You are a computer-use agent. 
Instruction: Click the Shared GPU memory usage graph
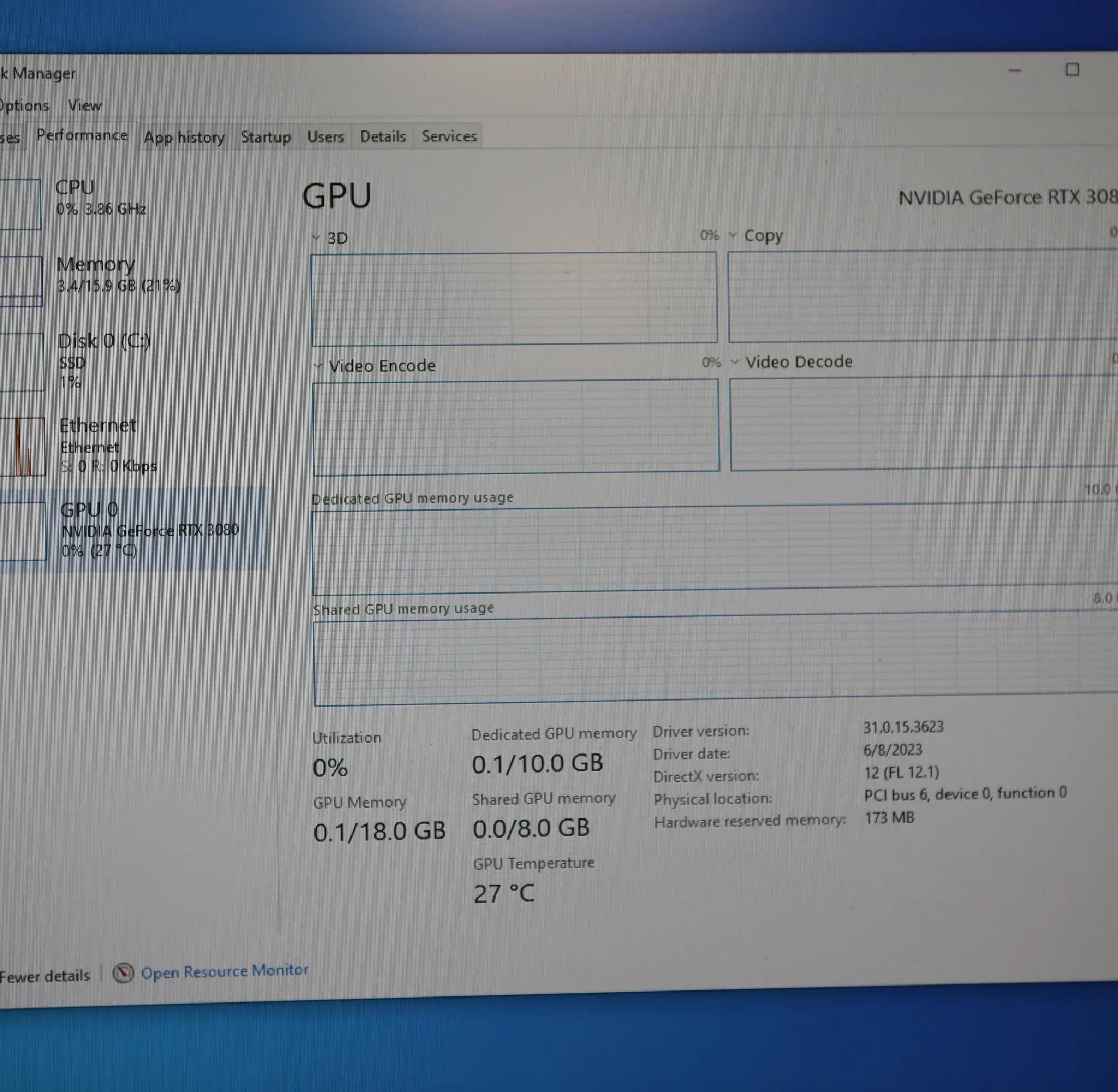click(x=716, y=658)
